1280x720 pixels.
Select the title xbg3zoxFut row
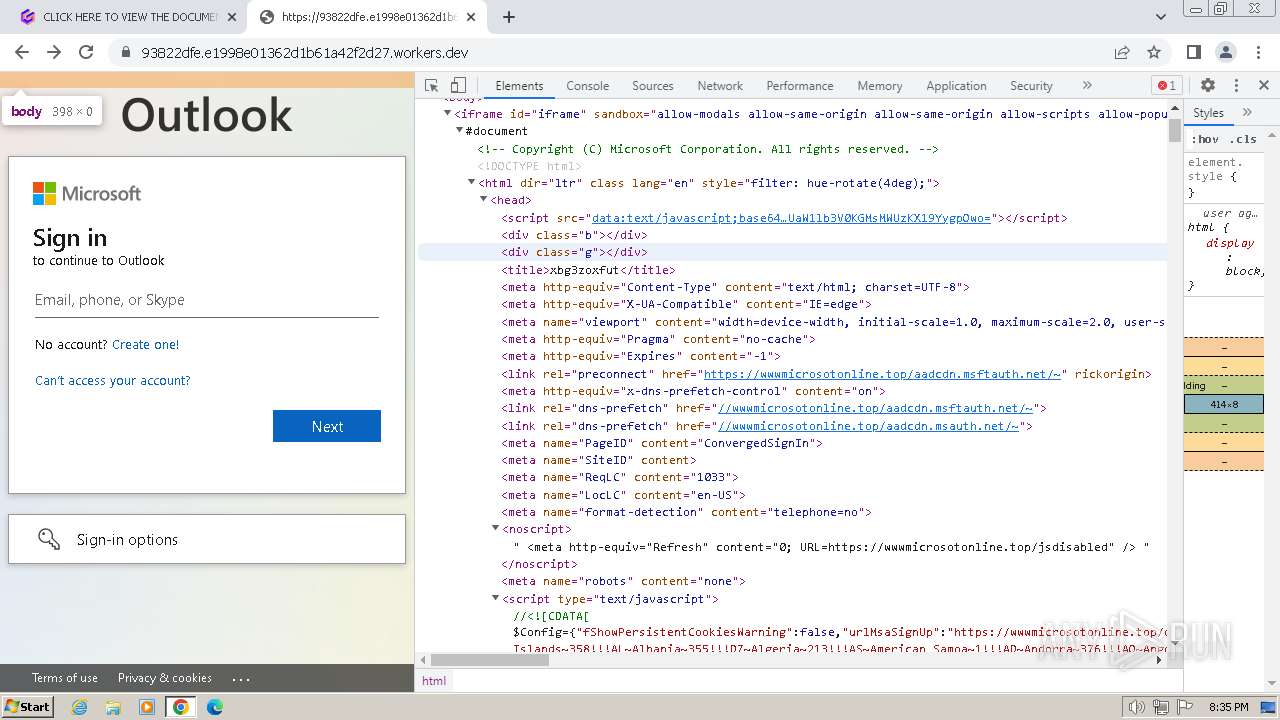pyautogui.click(x=588, y=270)
